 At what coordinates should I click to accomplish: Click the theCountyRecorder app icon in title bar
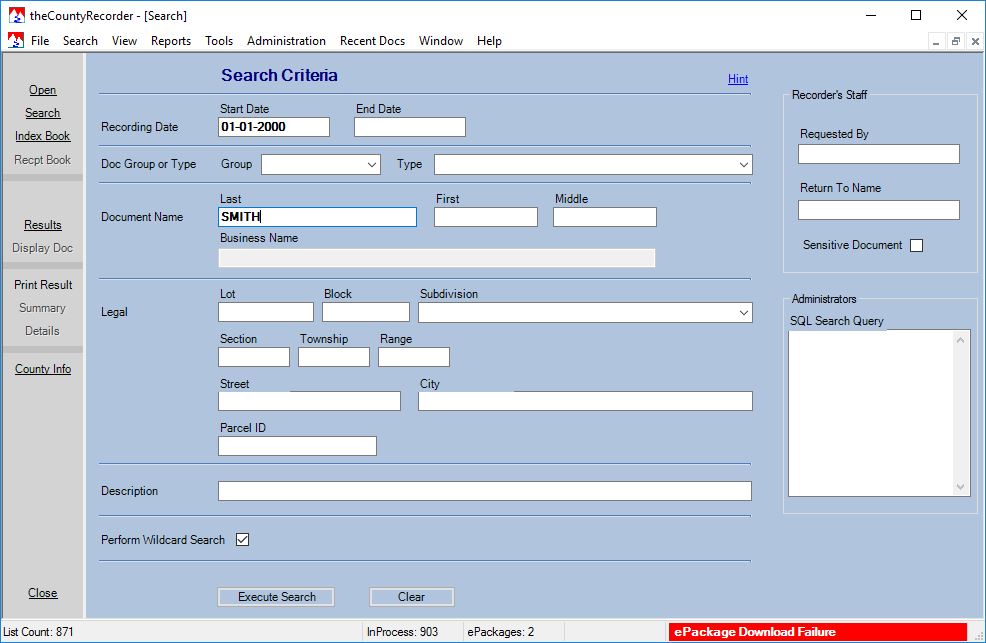(16, 15)
